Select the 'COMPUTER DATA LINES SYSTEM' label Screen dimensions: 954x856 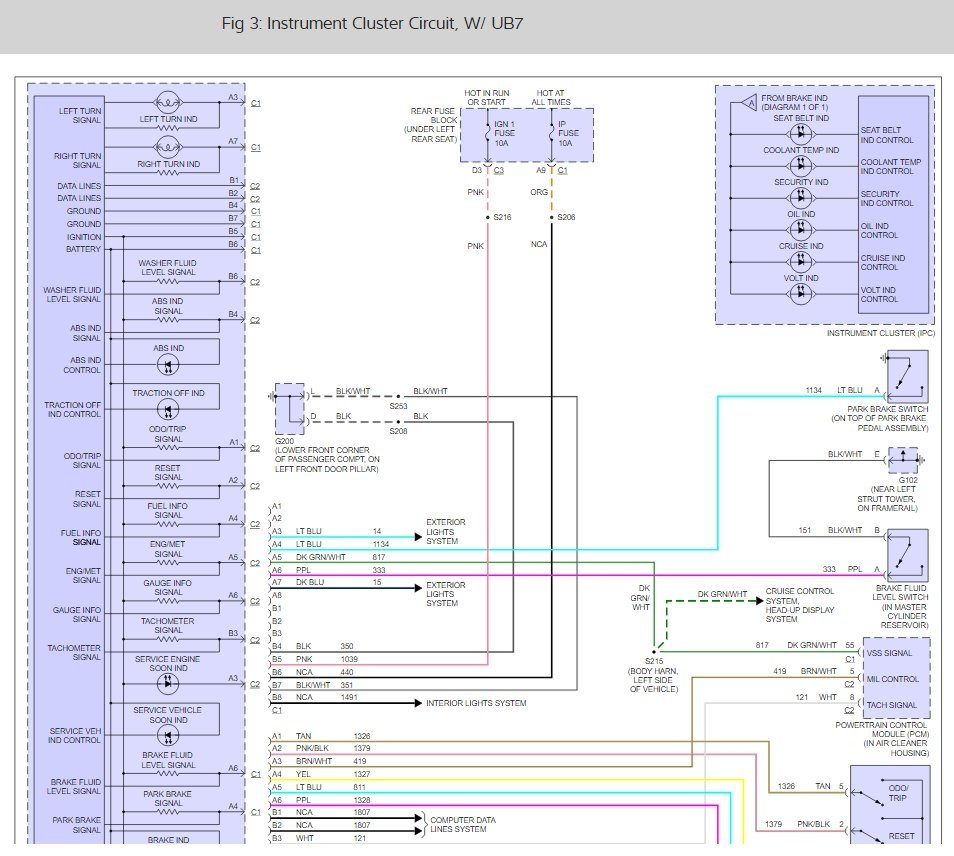pyautogui.click(x=463, y=825)
